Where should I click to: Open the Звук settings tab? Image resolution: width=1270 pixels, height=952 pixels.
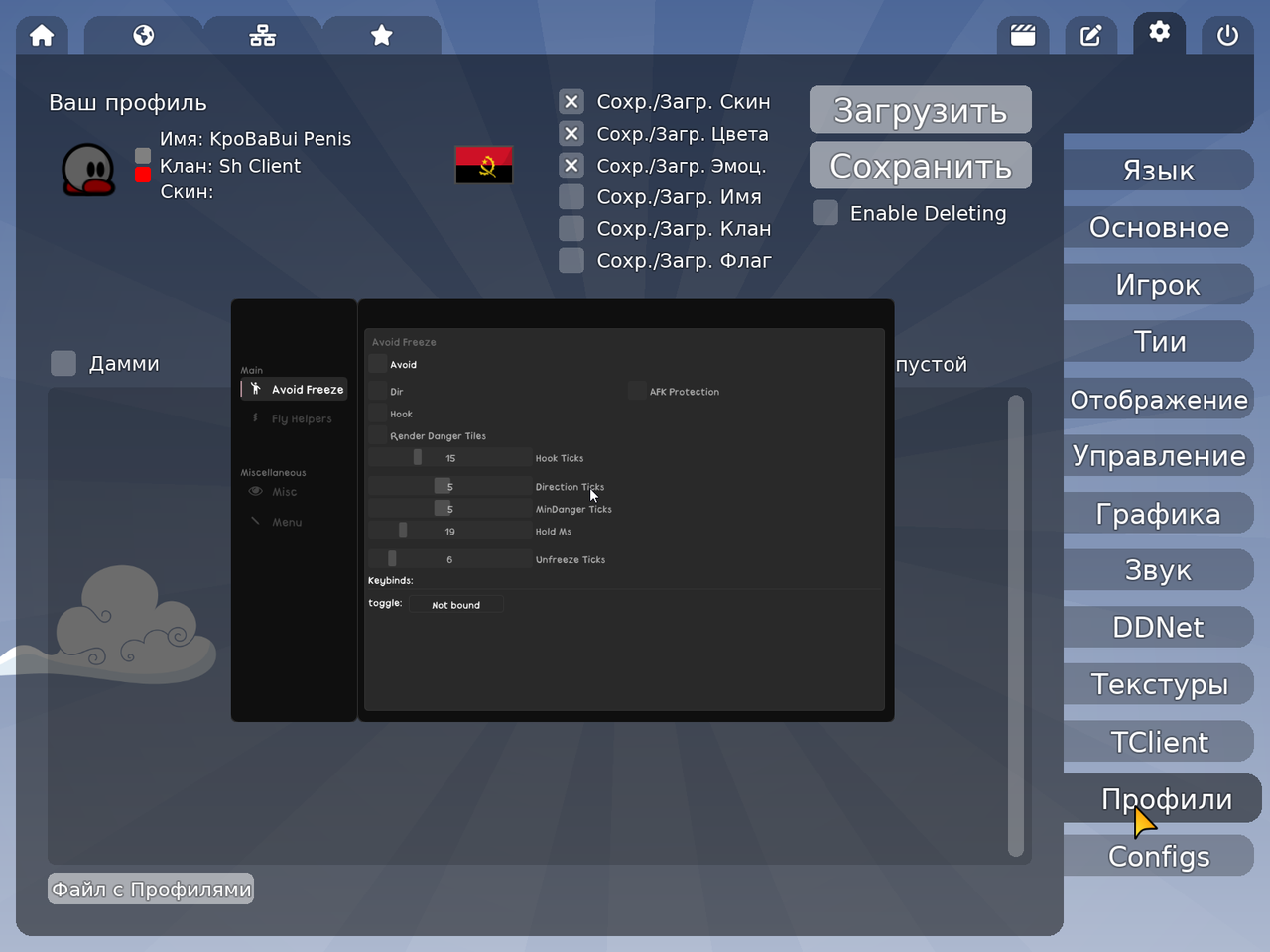click(1159, 569)
